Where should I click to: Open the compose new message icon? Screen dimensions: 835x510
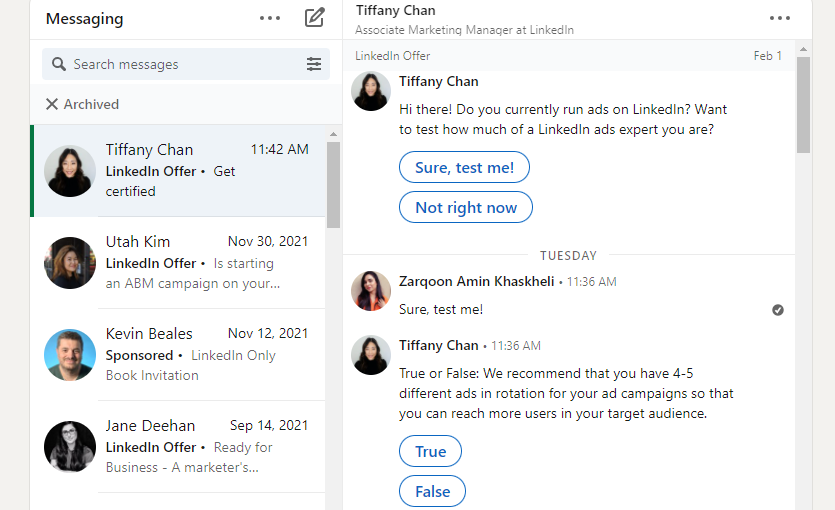pyautogui.click(x=314, y=18)
